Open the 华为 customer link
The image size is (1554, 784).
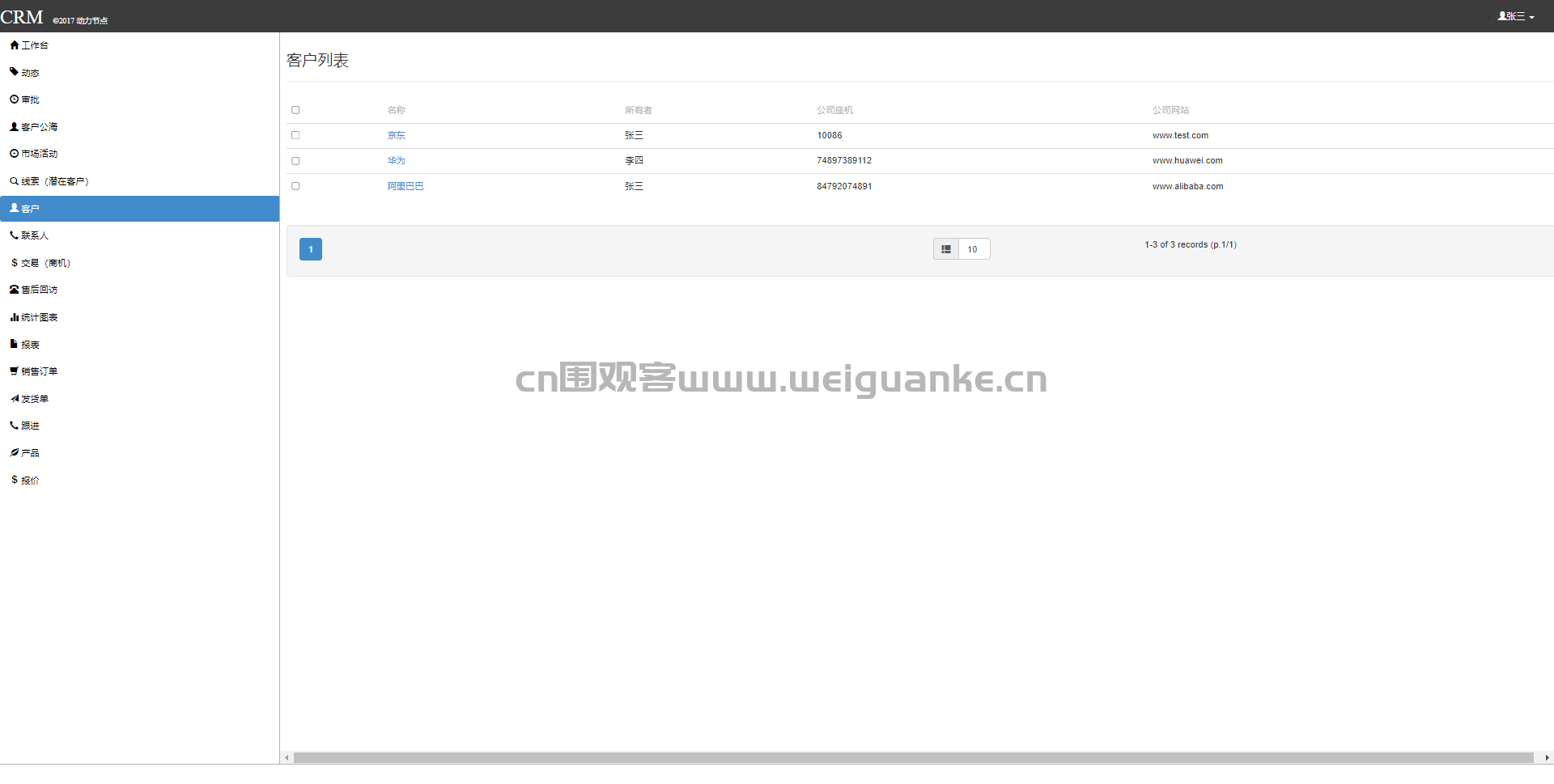[396, 161]
